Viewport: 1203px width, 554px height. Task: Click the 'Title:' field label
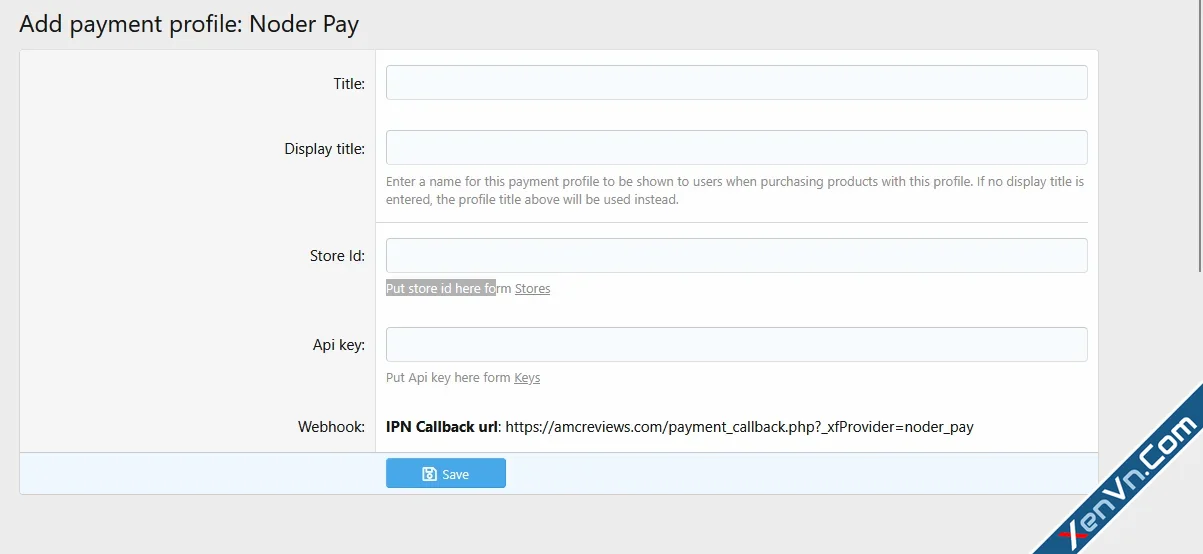[349, 84]
